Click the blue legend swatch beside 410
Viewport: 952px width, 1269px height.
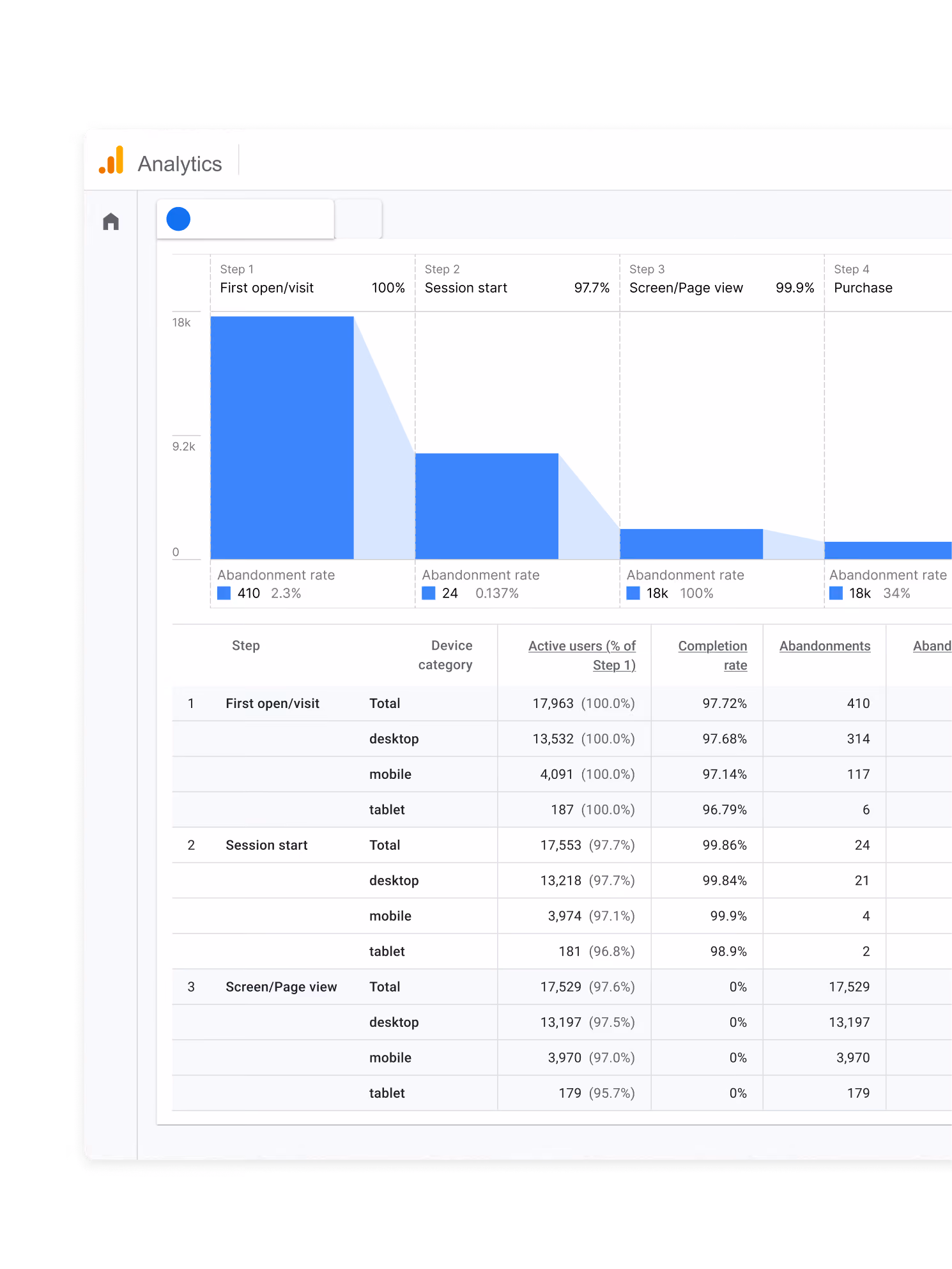point(224,593)
